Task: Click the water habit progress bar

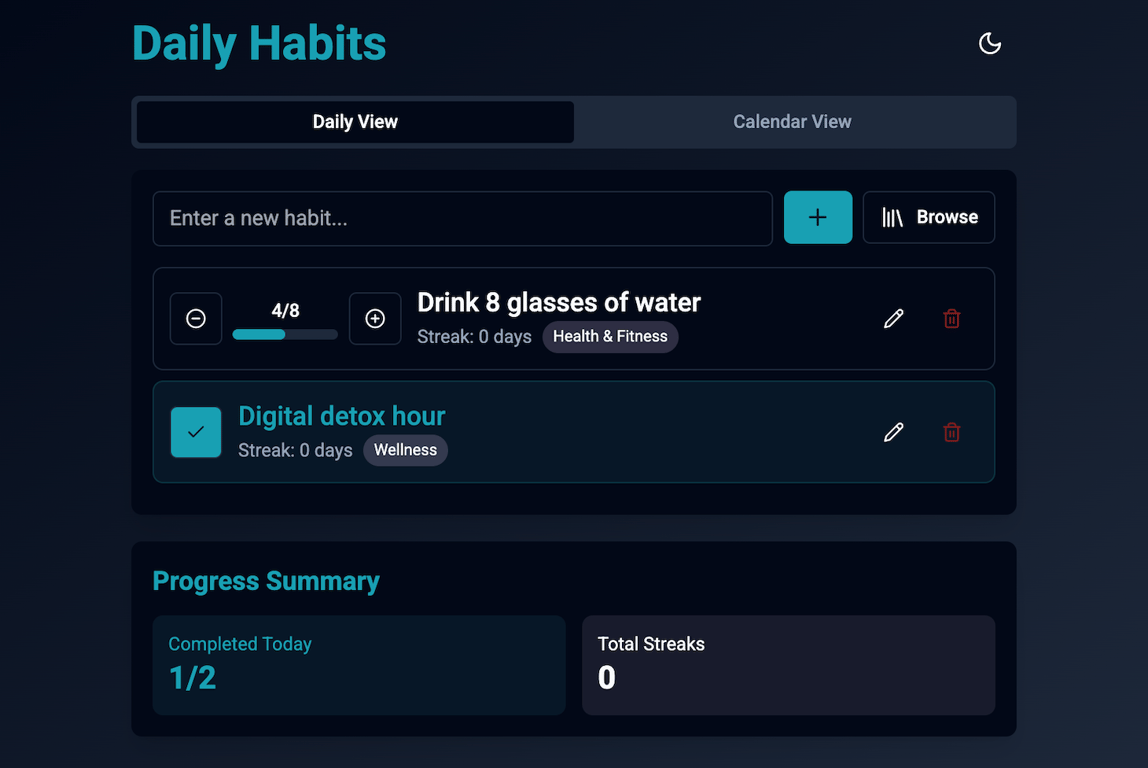Action: 284,333
